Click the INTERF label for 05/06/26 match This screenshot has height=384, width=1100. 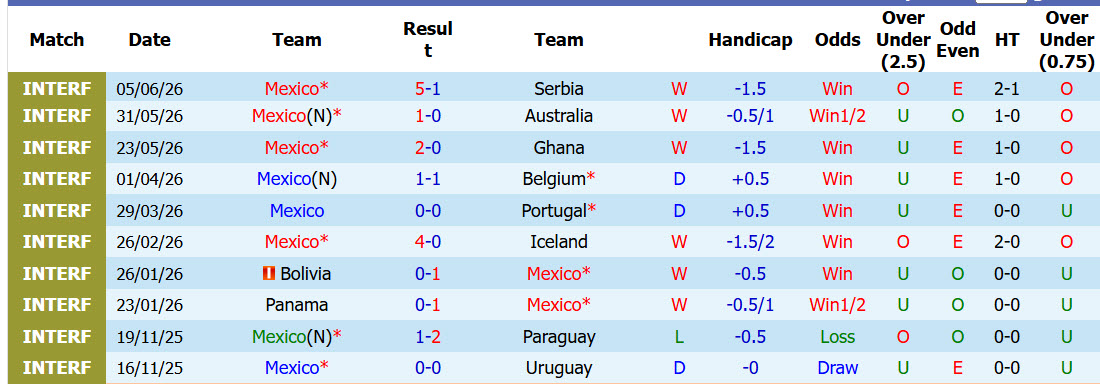click(57, 89)
